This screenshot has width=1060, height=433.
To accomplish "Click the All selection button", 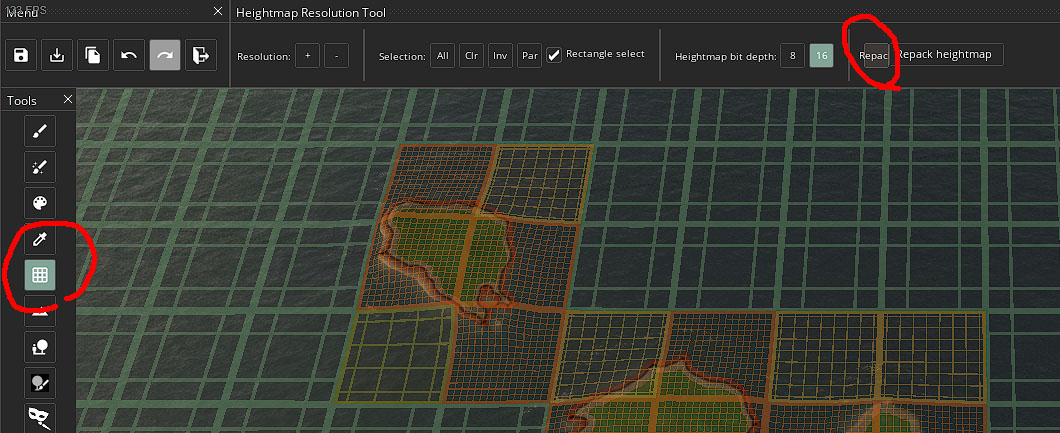I will [x=442, y=56].
